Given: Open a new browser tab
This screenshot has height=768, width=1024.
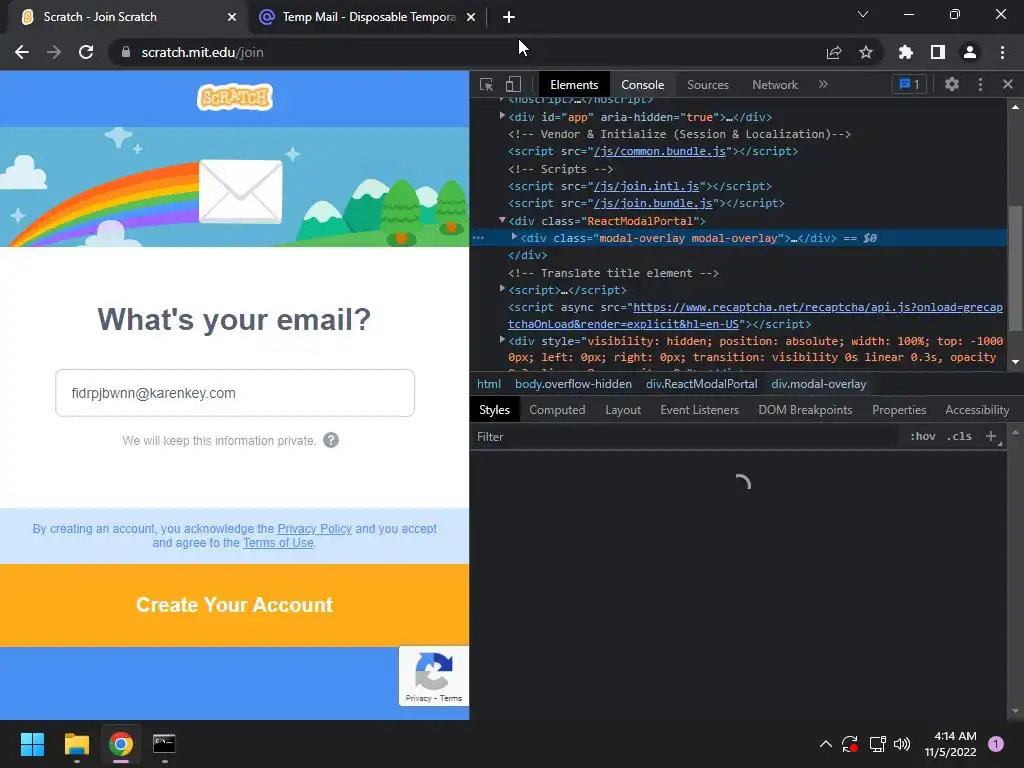Looking at the screenshot, I should click(509, 17).
